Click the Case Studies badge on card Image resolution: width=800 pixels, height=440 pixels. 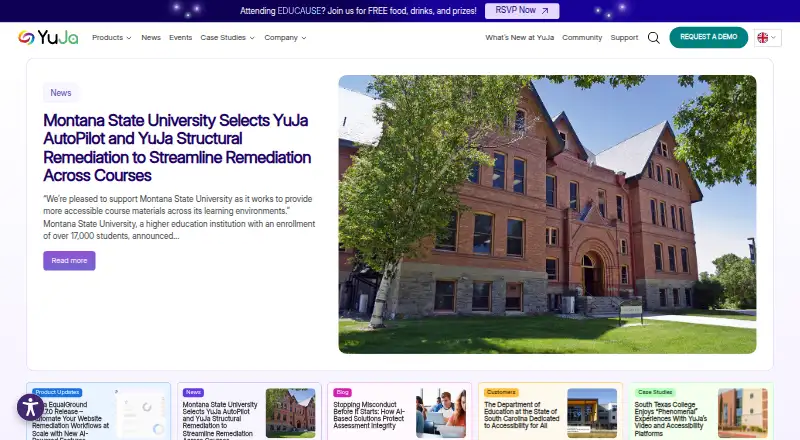pos(655,393)
